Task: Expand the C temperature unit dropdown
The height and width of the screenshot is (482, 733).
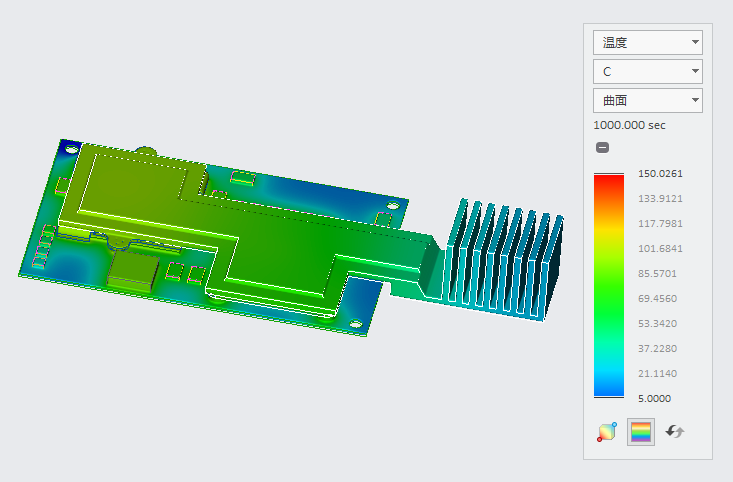Action: tap(647, 72)
